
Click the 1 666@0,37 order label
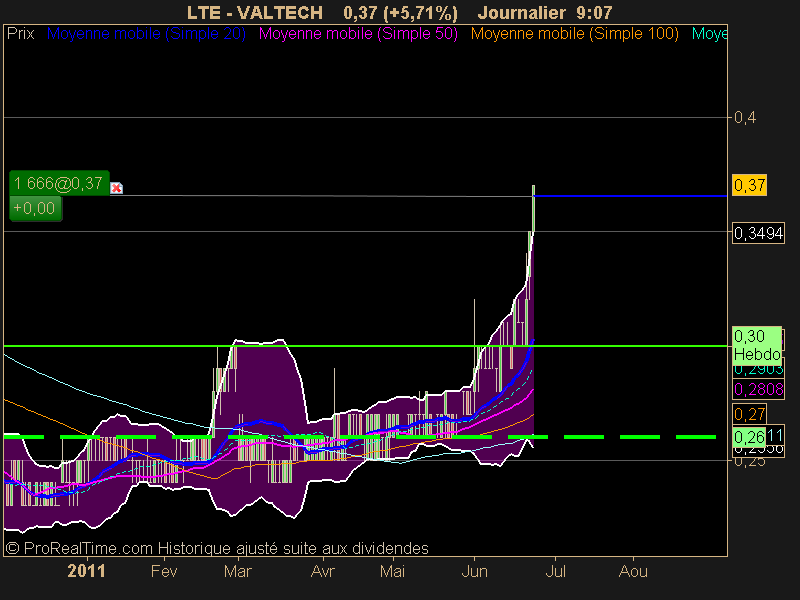coord(59,183)
